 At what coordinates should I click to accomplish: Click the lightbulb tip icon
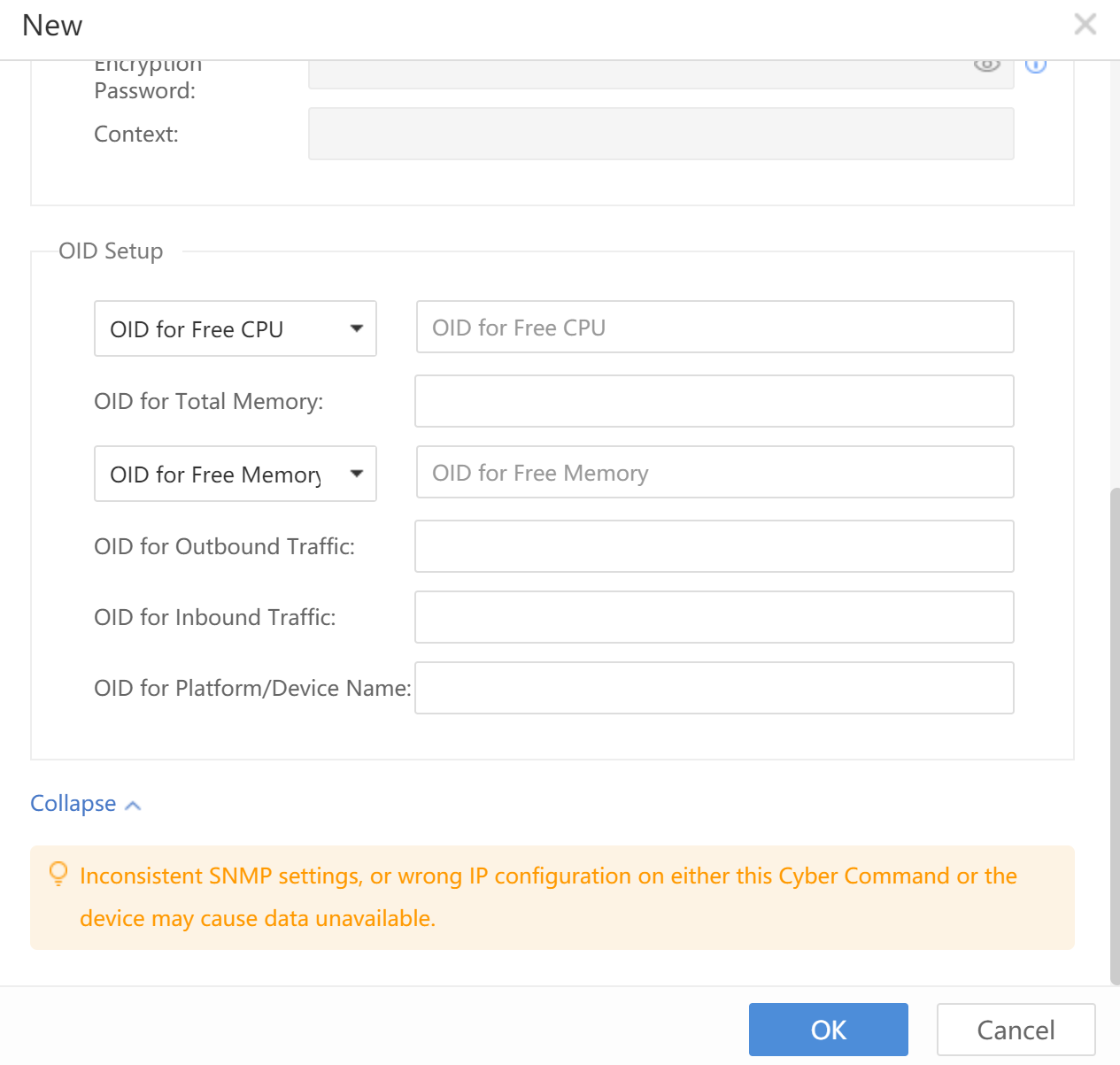pyautogui.click(x=58, y=874)
